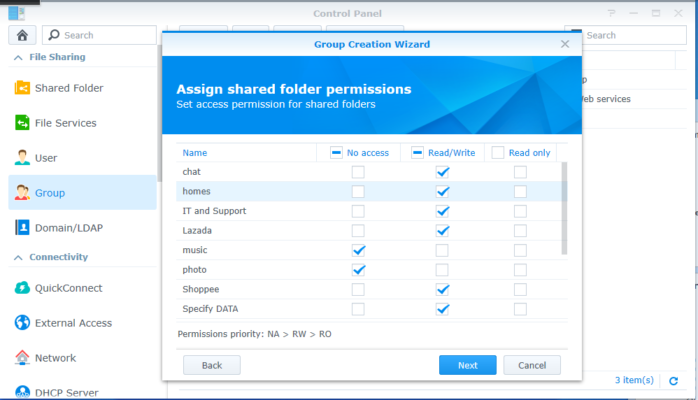Image resolution: width=698 pixels, height=400 pixels.
Task: Select the User icon in sidebar
Action: pyautogui.click(x=22, y=158)
